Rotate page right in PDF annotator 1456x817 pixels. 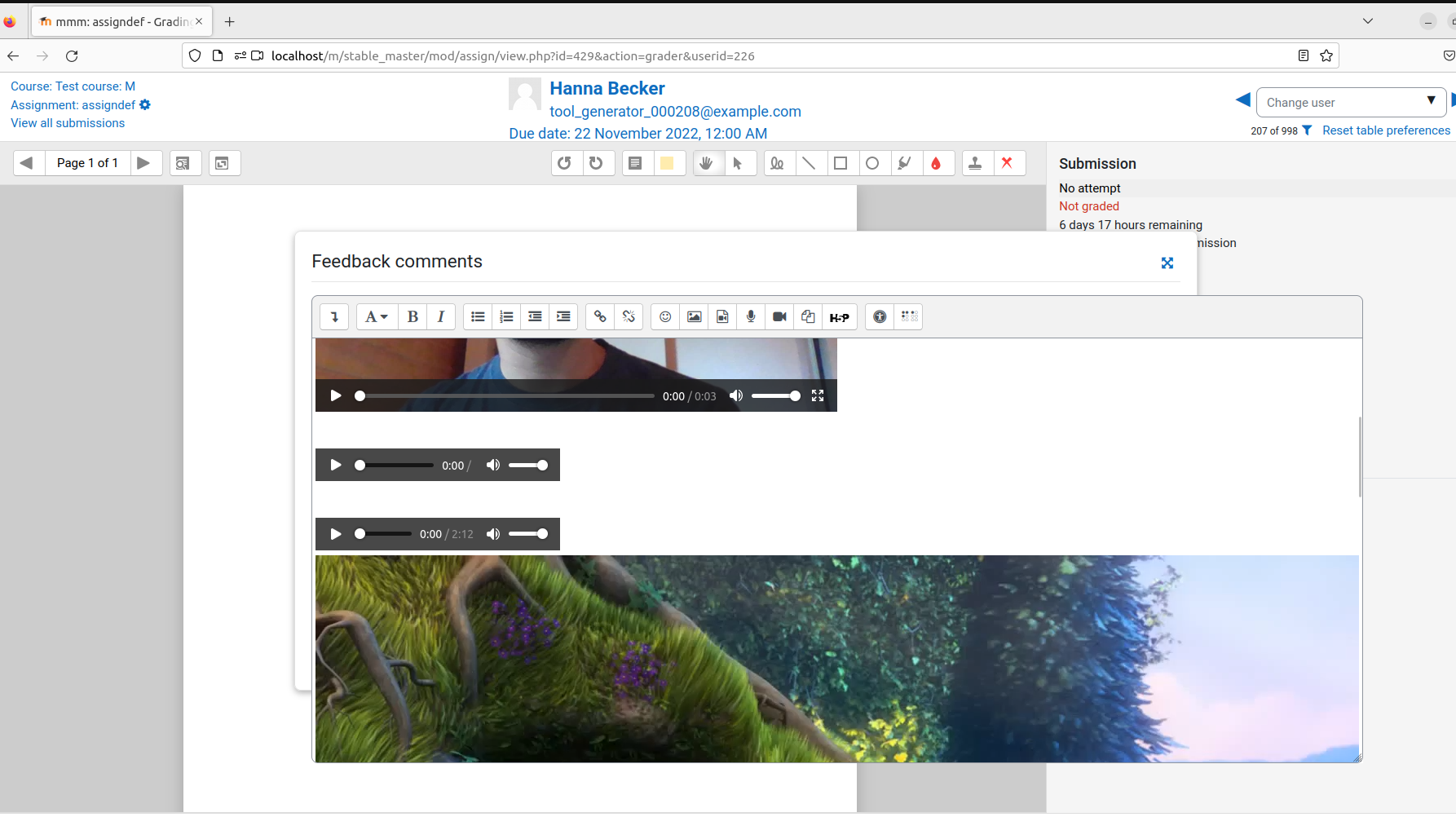pyautogui.click(x=597, y=163)
